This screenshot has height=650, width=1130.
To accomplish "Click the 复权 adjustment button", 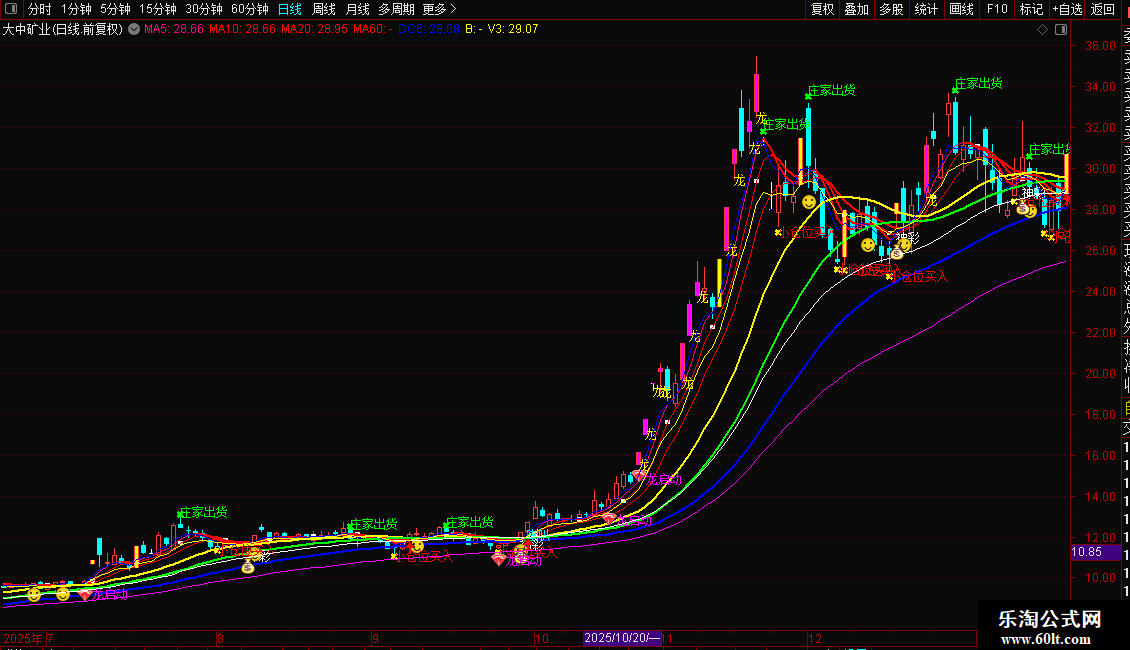I will [822, 9].
